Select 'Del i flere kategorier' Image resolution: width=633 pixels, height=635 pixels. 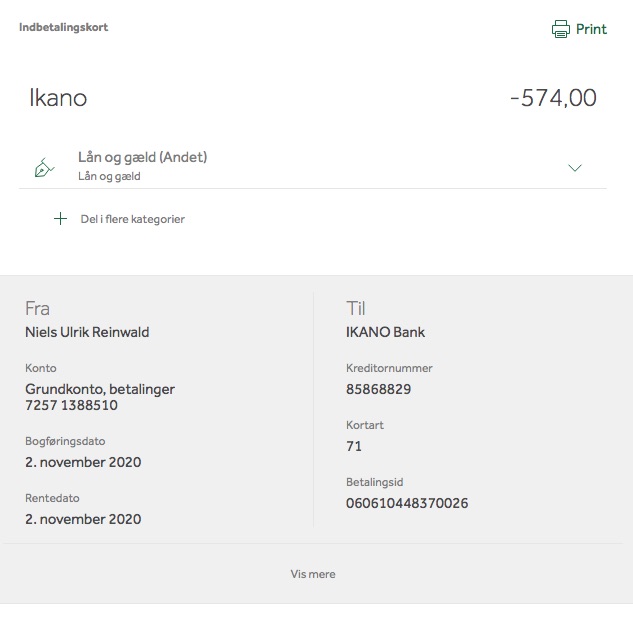coord(132,219)
